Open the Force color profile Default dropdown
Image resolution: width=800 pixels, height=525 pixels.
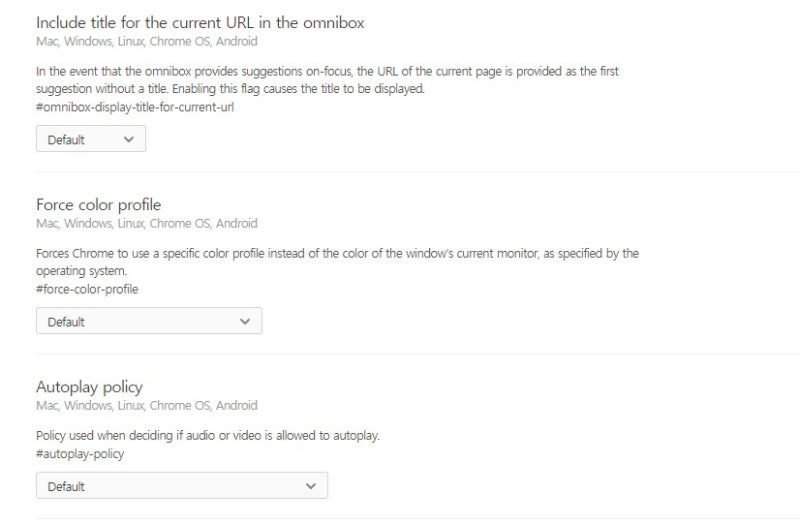(x=149, y=321)
